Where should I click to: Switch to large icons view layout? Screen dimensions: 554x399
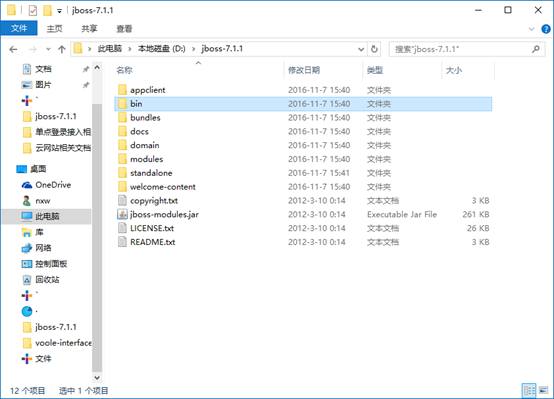(543, 391)
